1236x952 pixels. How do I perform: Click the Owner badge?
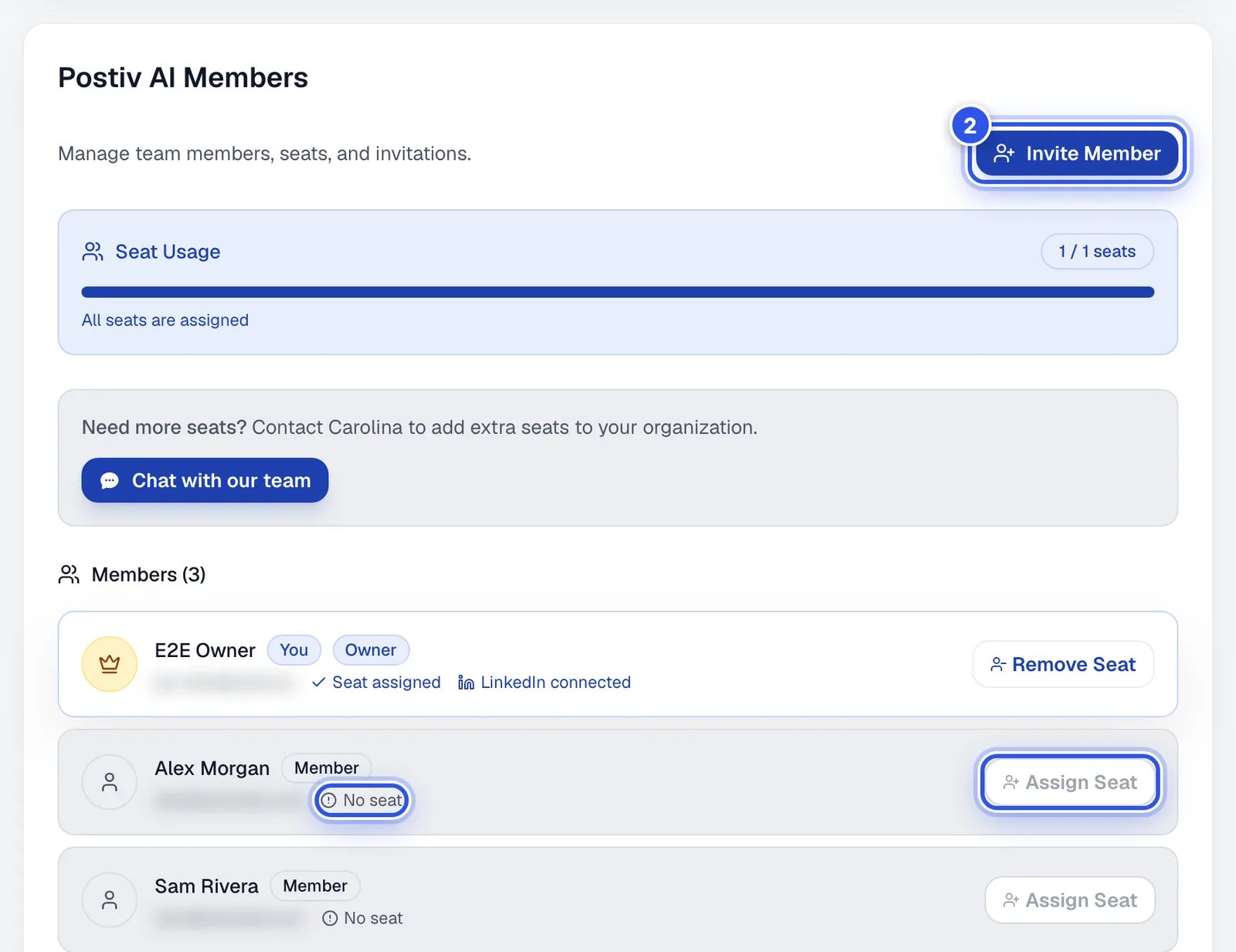tap(371, 650)
